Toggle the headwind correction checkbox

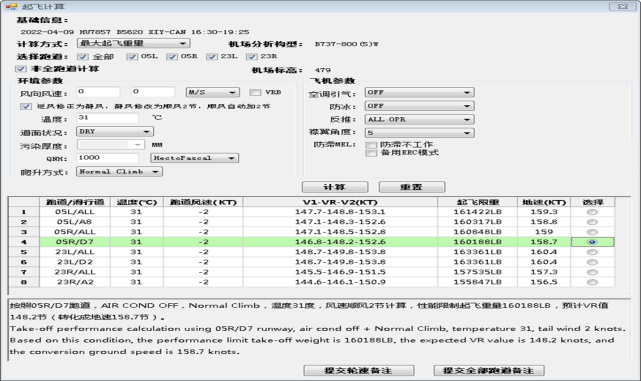pos(26,106)
